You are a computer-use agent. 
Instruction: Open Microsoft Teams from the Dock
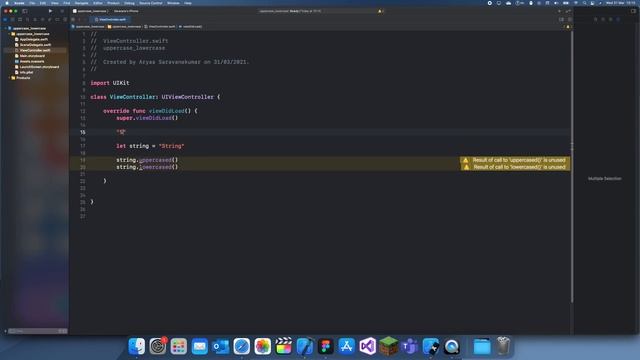click(410, 346)
